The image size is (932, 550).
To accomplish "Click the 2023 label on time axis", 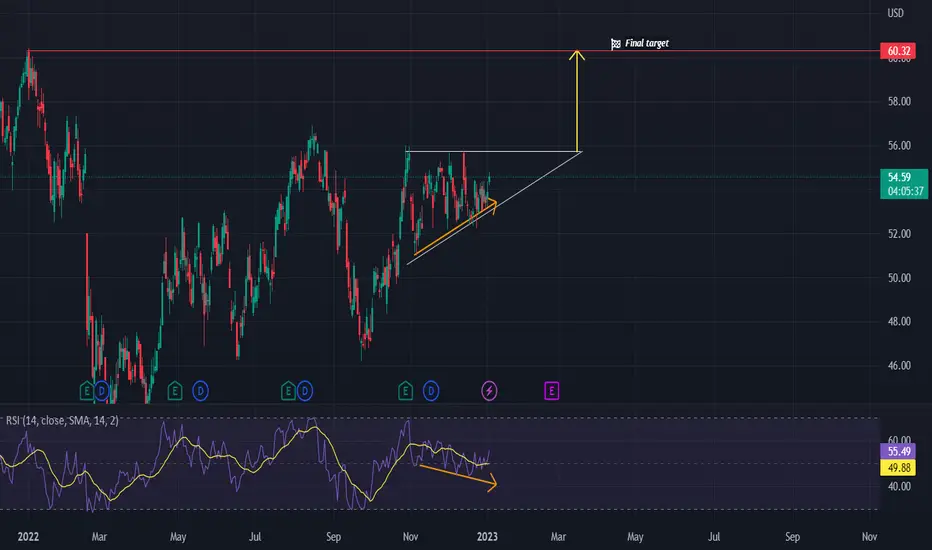I will point(487,536).
